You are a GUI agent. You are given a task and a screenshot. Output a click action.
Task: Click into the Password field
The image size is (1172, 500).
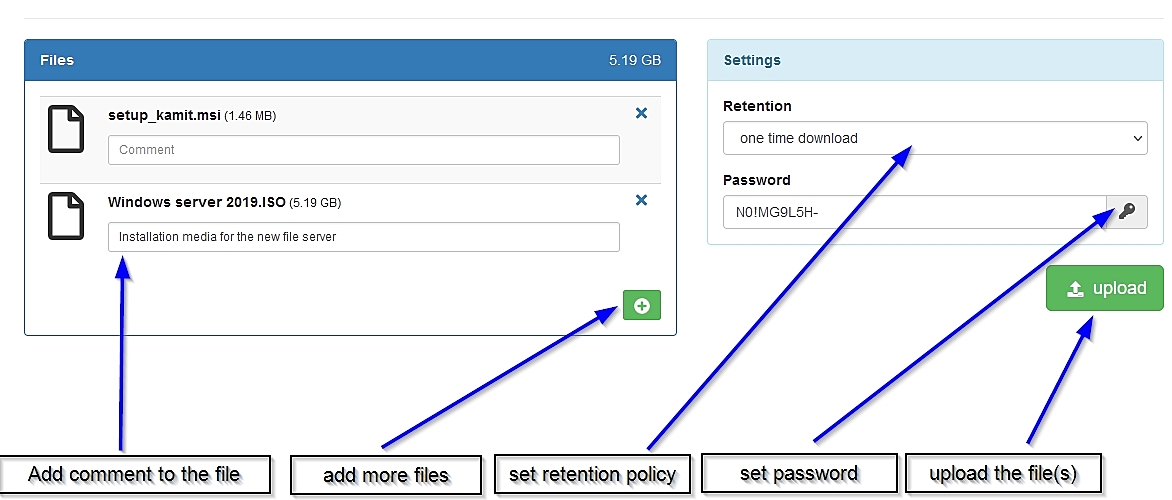[914, 212]
